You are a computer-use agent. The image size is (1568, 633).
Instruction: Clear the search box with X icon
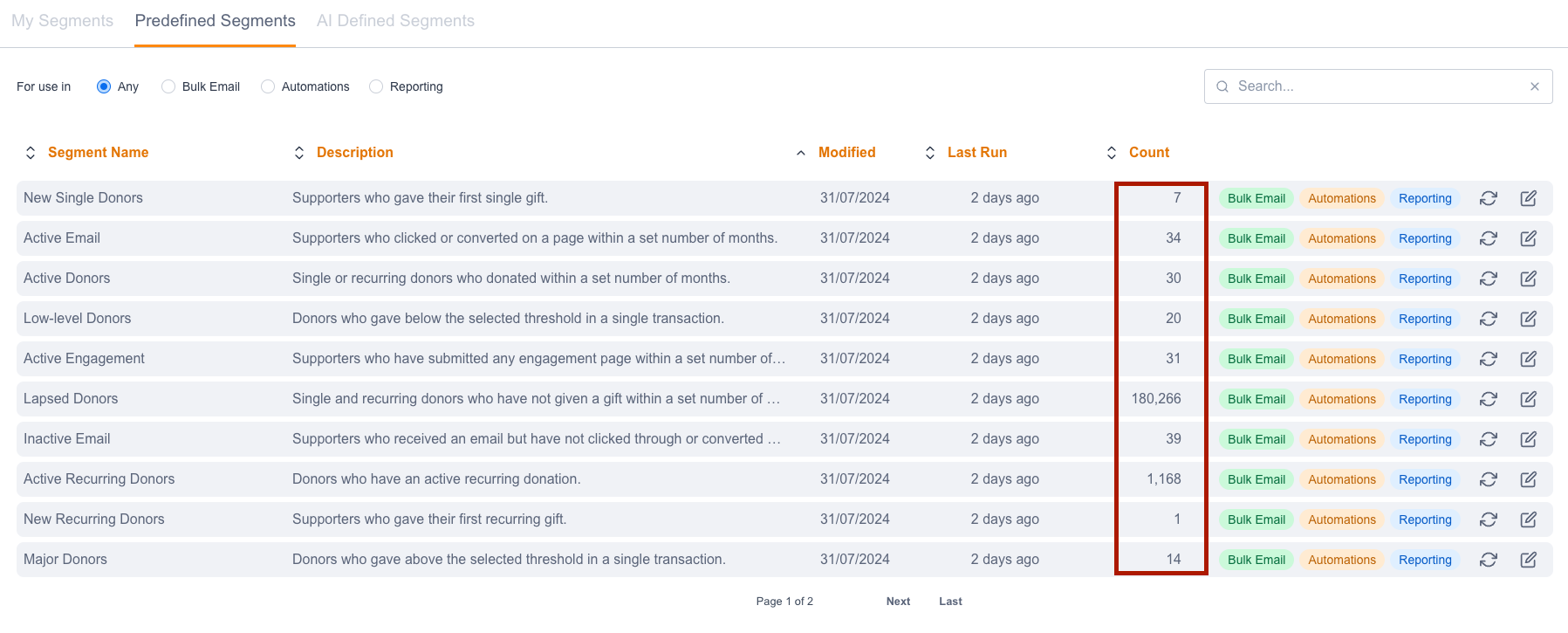[x=1534, y=86]
